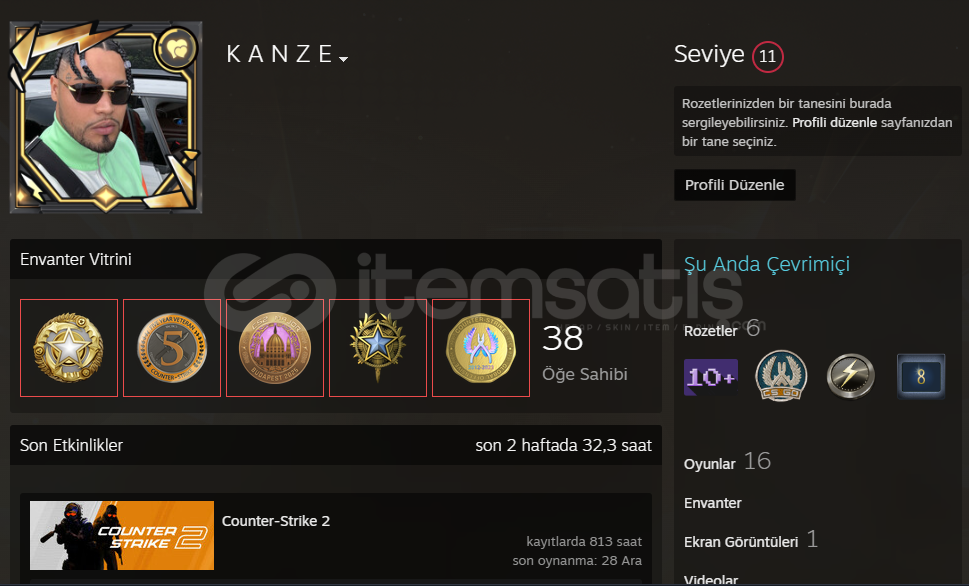Open the Budapest 2025 major coin
The height and width of the screenshot is (586, 969).
pyautogui.click(x=275, y=348)
